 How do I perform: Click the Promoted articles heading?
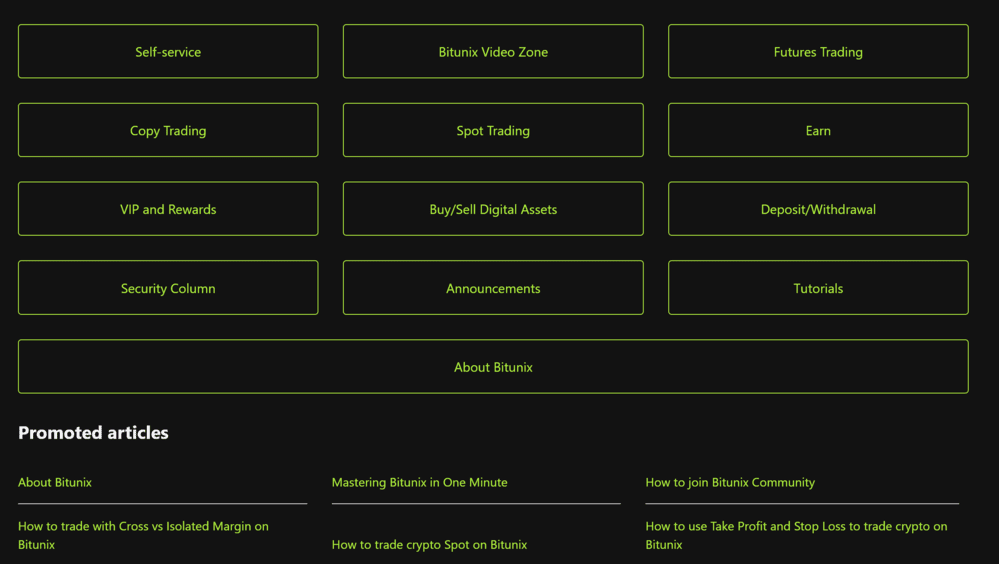93,433
